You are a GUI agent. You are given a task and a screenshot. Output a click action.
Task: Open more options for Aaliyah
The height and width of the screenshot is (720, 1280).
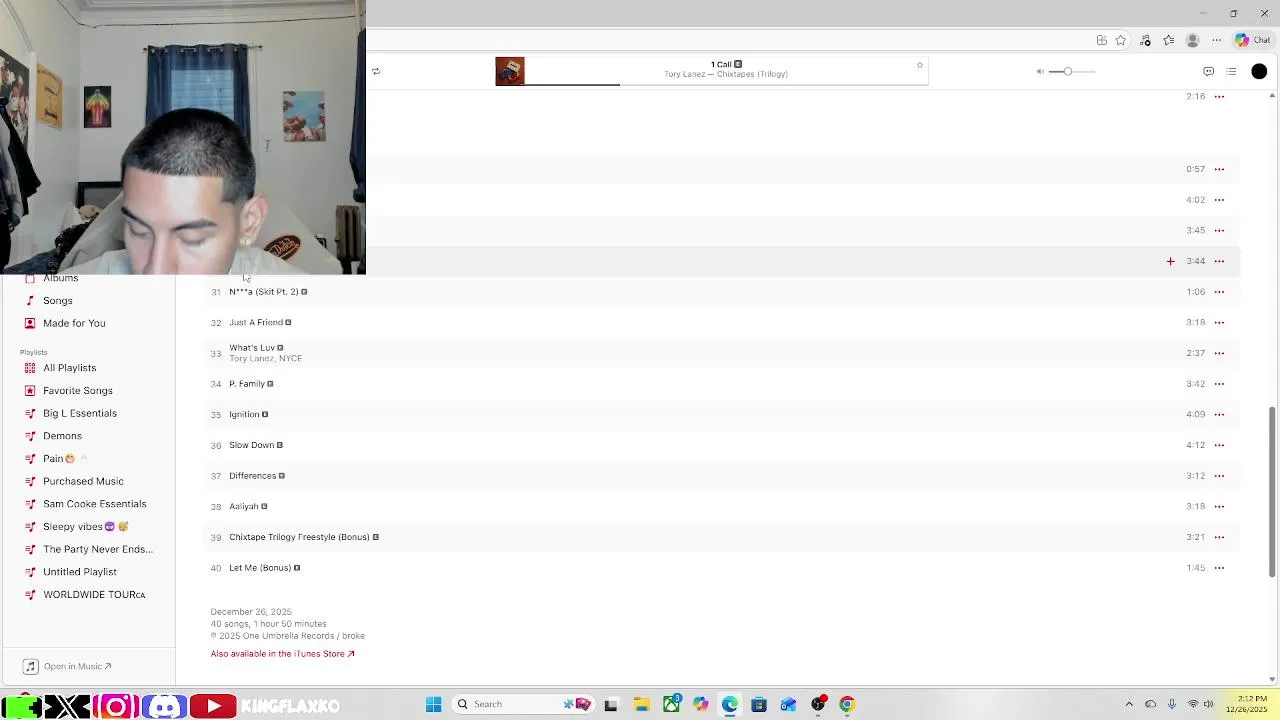click(x=1219, y=506)
